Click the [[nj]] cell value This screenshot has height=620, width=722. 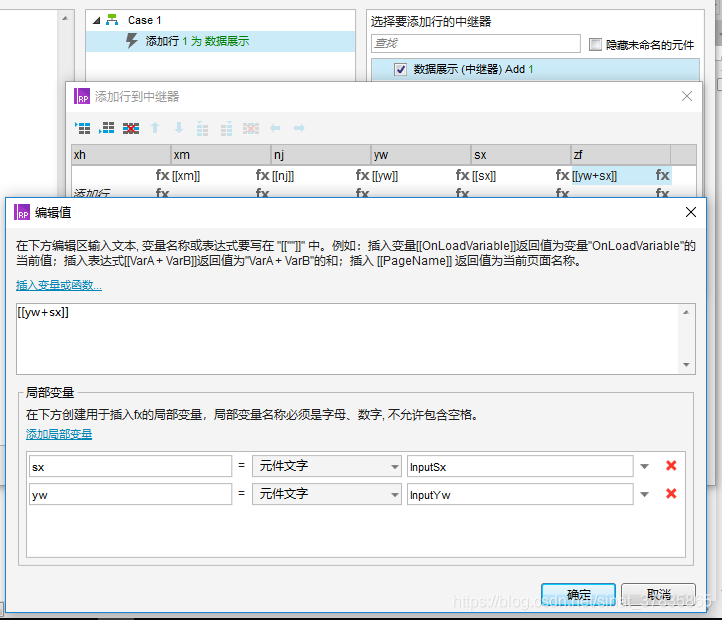point(283,176)
